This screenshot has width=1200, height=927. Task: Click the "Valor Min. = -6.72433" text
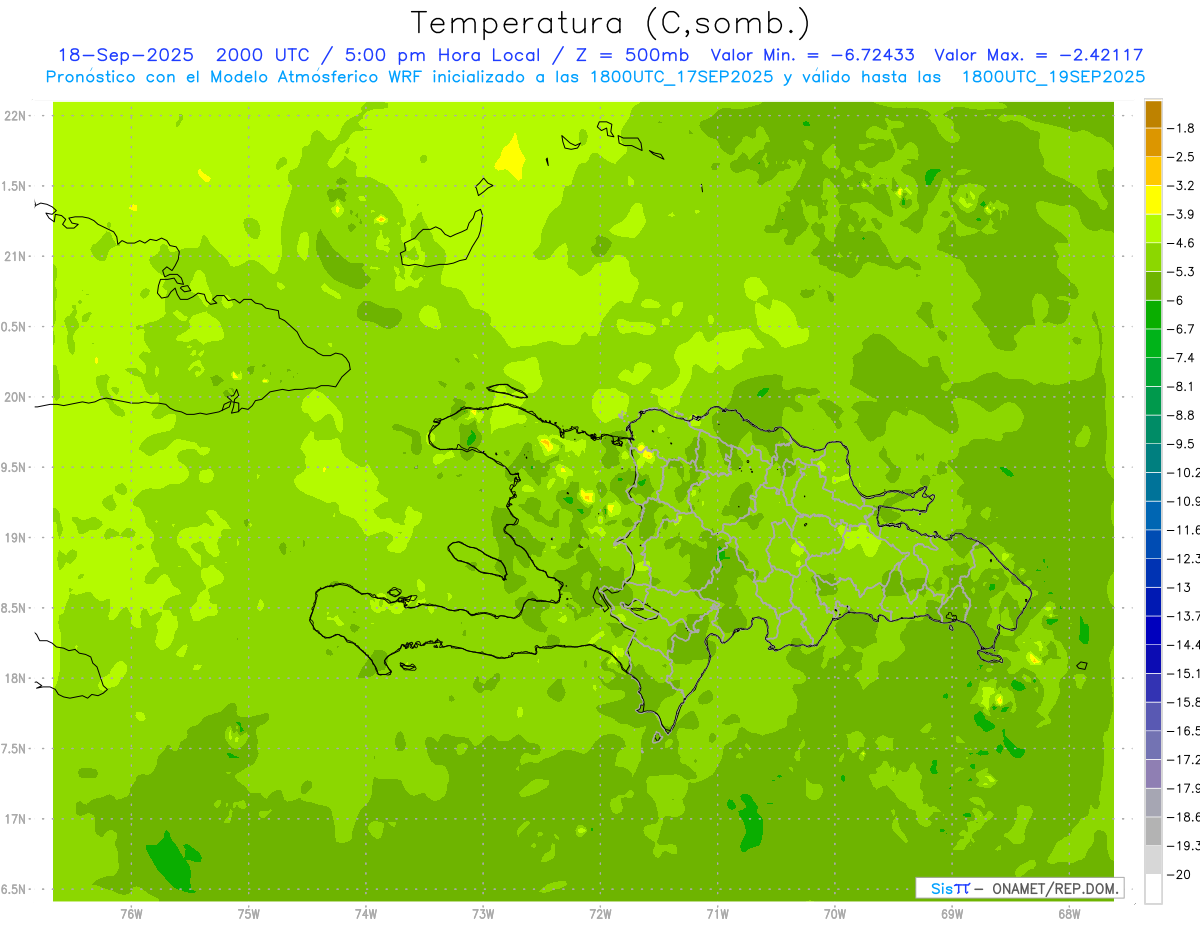[x=813, y=55]
